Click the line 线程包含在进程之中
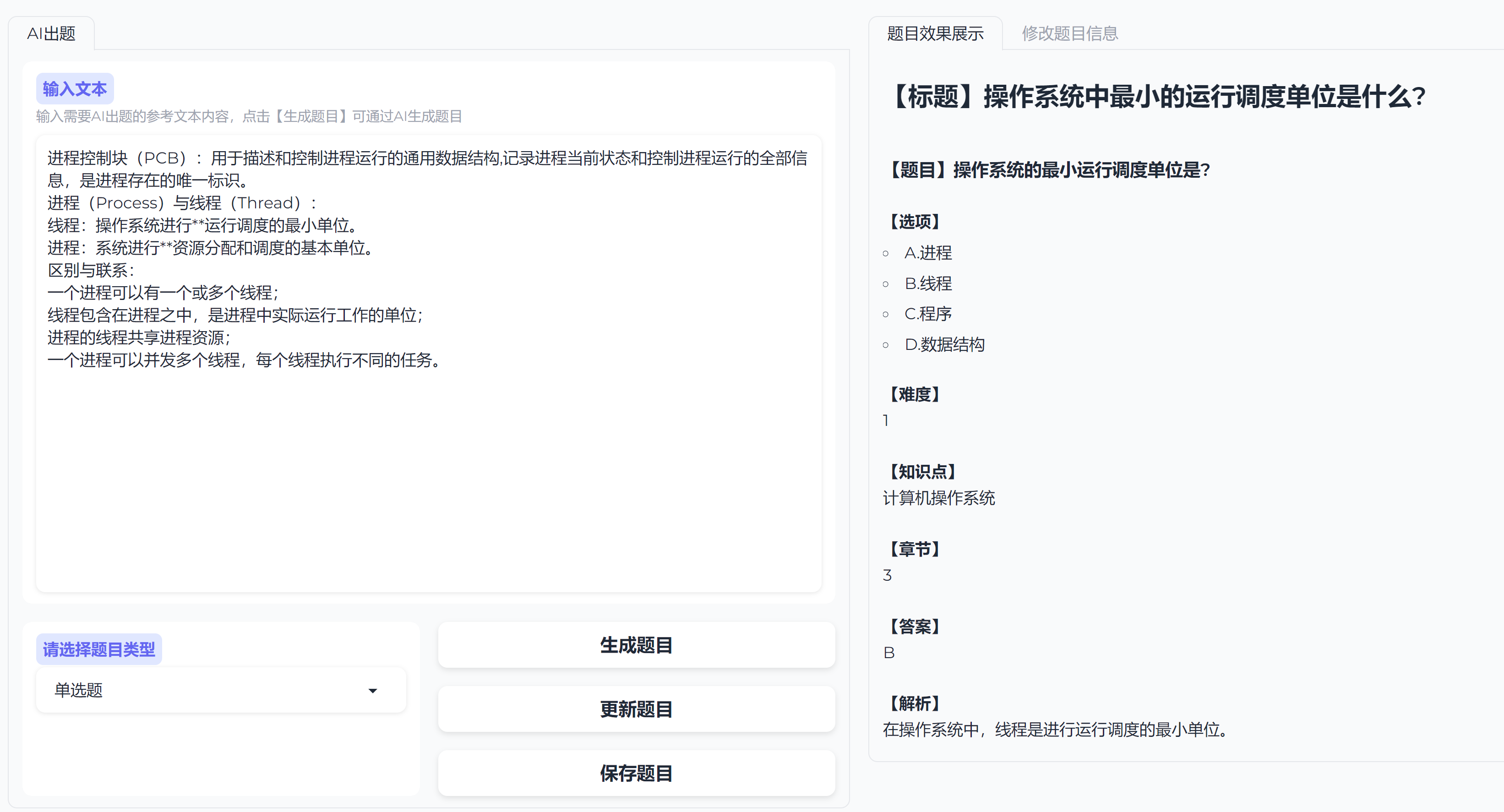The width and height of the screenshot is (1504, 812). coord(236,315)
